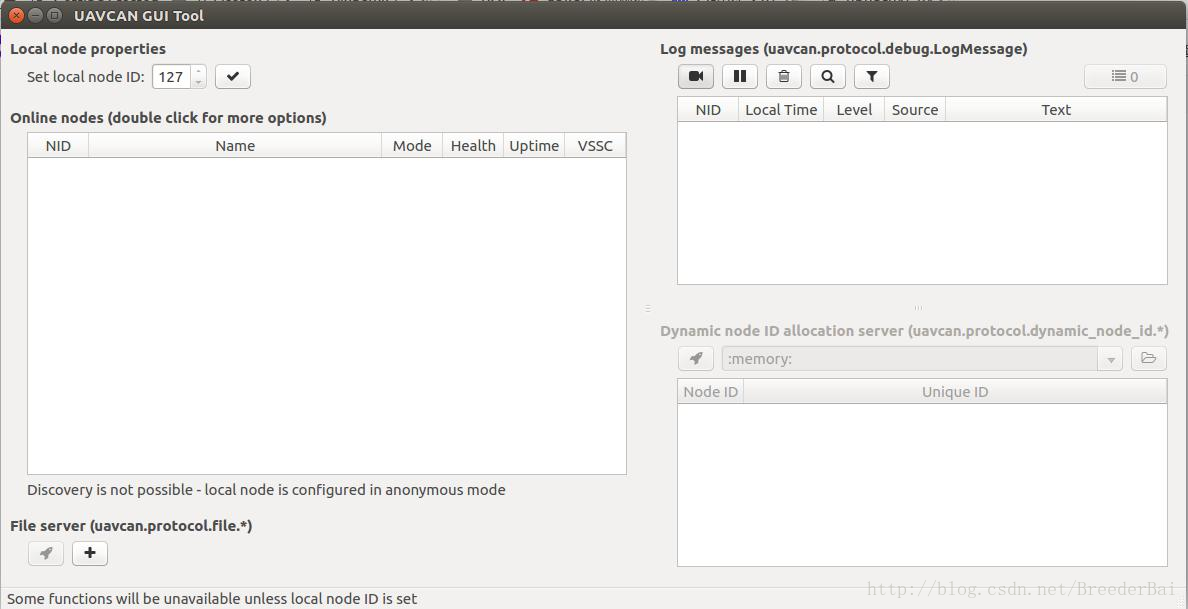The height and width of the screenshot is (609, 1188).
Task: Clear log messages with trash icon
Action: point(783,77)
